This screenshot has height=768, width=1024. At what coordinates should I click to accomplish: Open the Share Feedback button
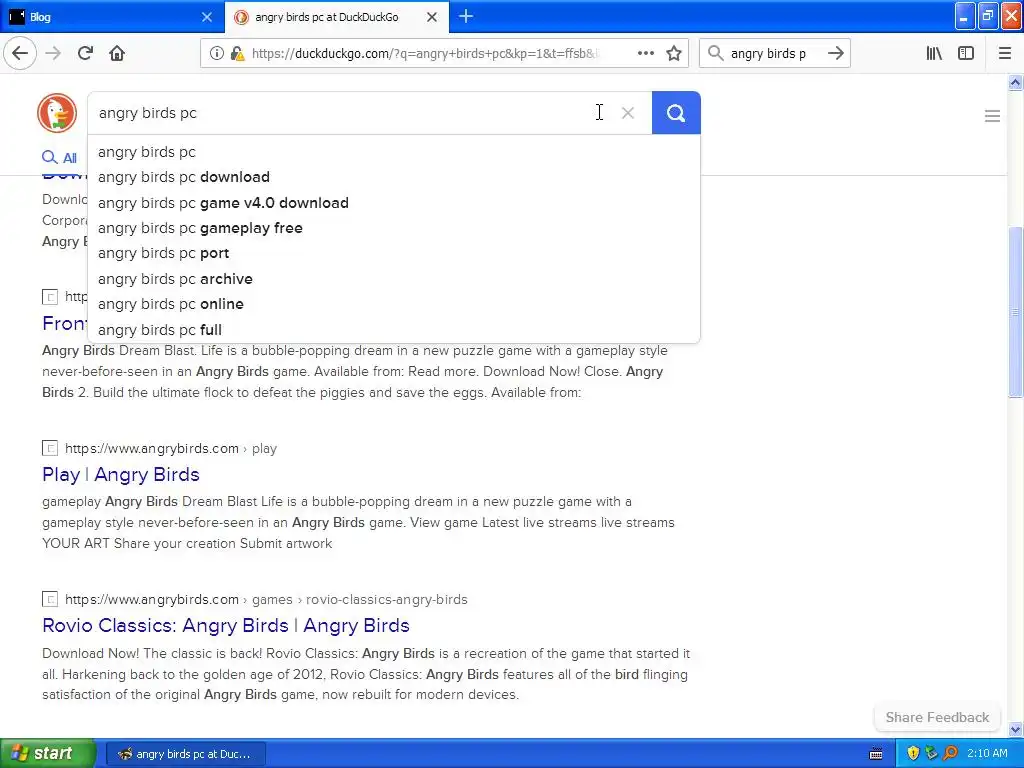pos(937,717)
